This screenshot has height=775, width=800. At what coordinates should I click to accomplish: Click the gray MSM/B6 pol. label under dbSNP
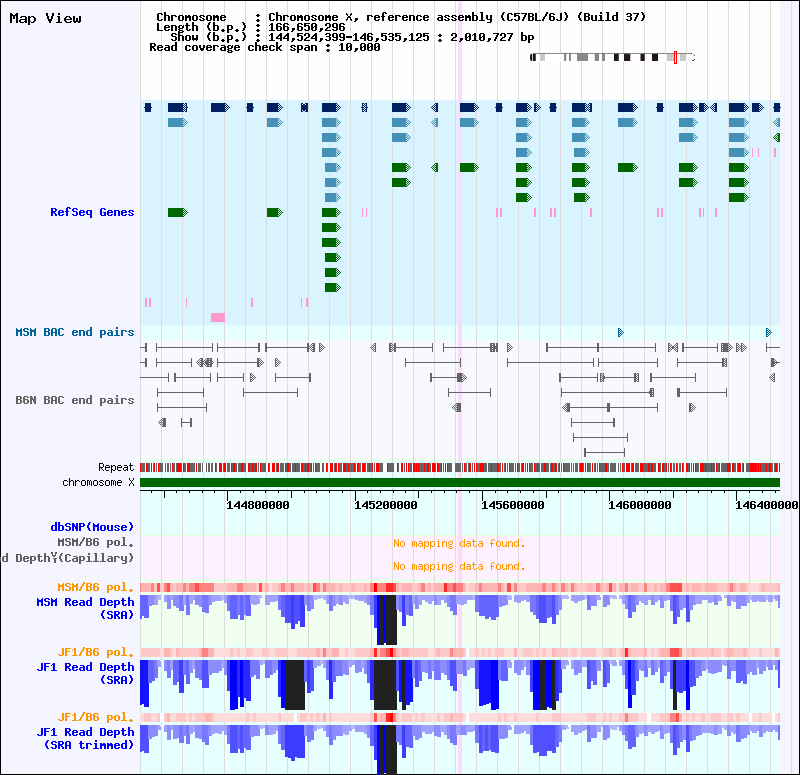95,542
